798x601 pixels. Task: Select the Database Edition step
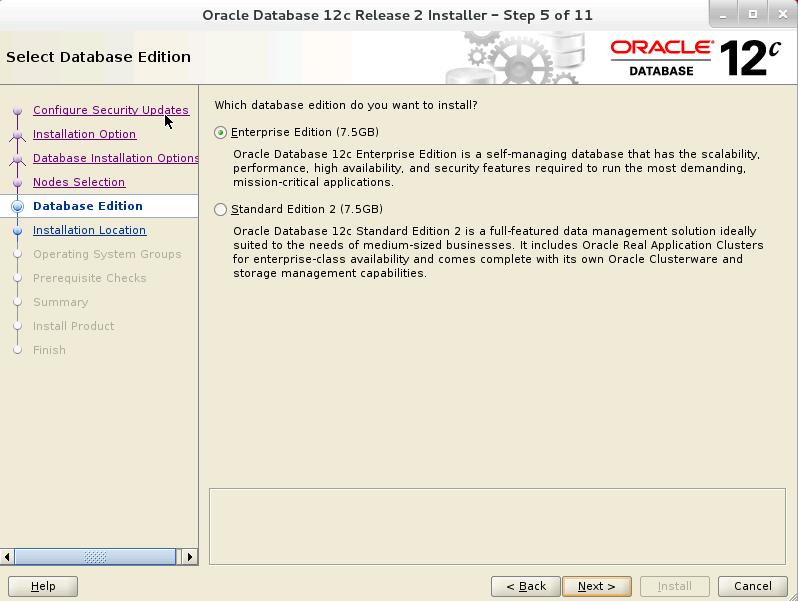tap(88, 206)
